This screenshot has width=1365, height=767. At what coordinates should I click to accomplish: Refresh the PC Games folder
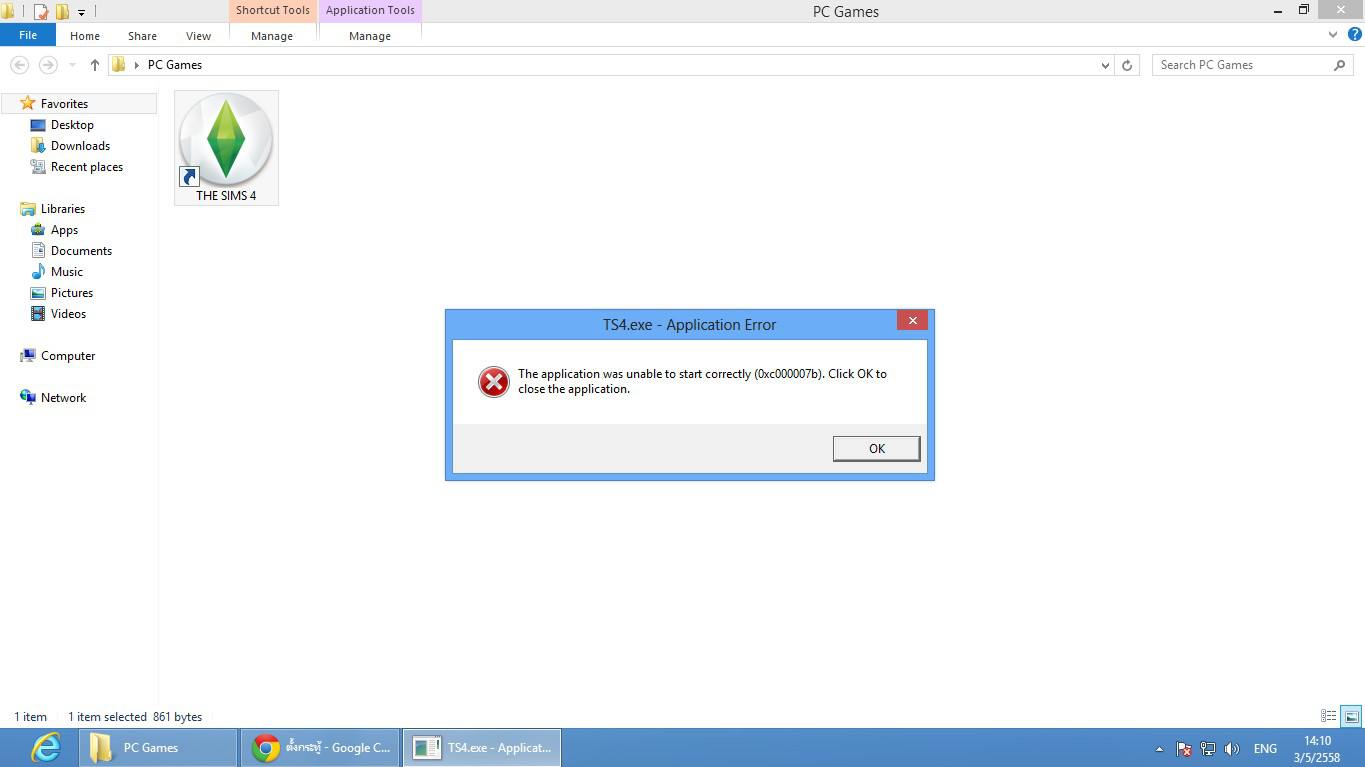tap(1127, 65)
